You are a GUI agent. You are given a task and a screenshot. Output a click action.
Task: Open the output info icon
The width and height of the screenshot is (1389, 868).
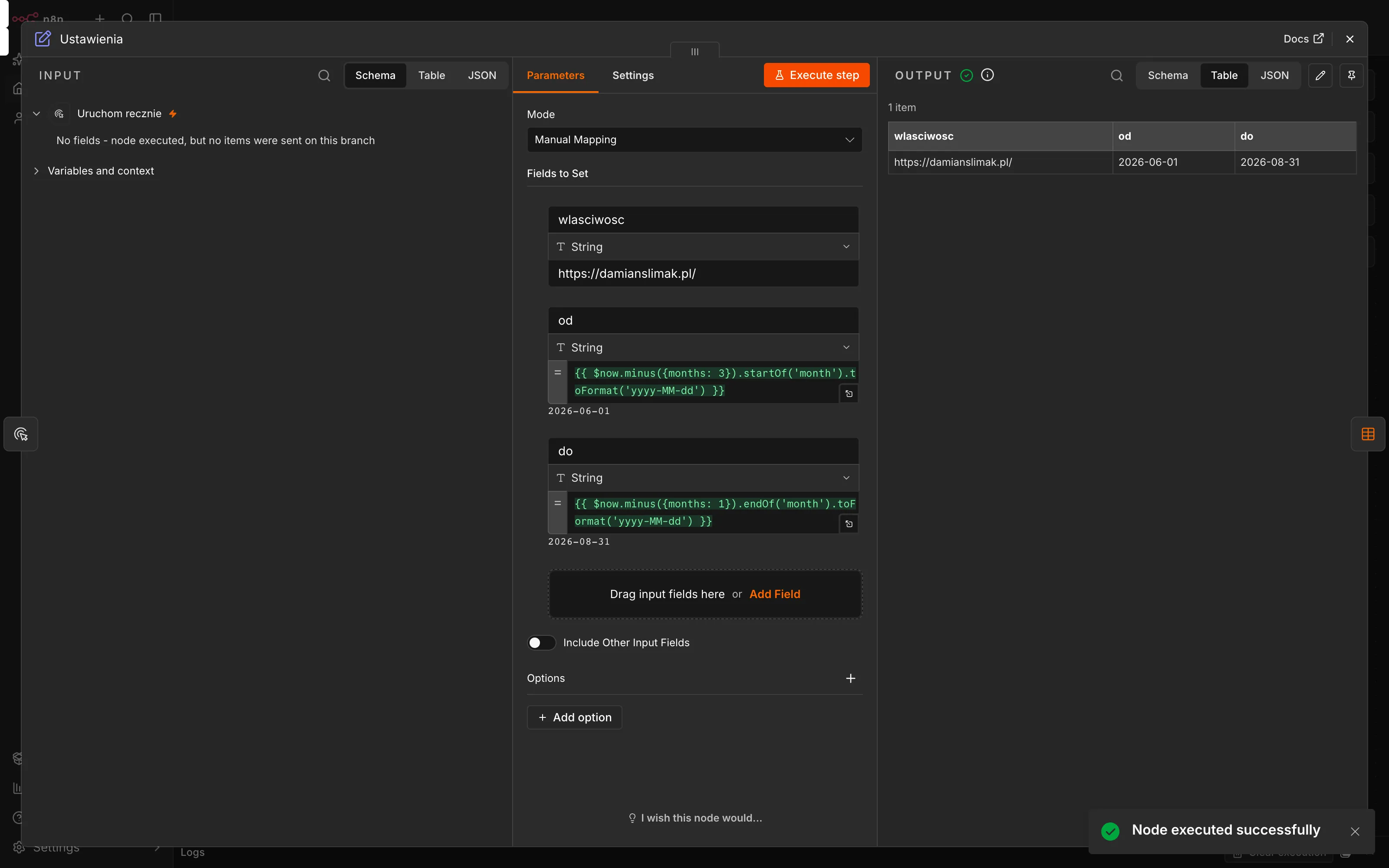[x=987, y=75]
